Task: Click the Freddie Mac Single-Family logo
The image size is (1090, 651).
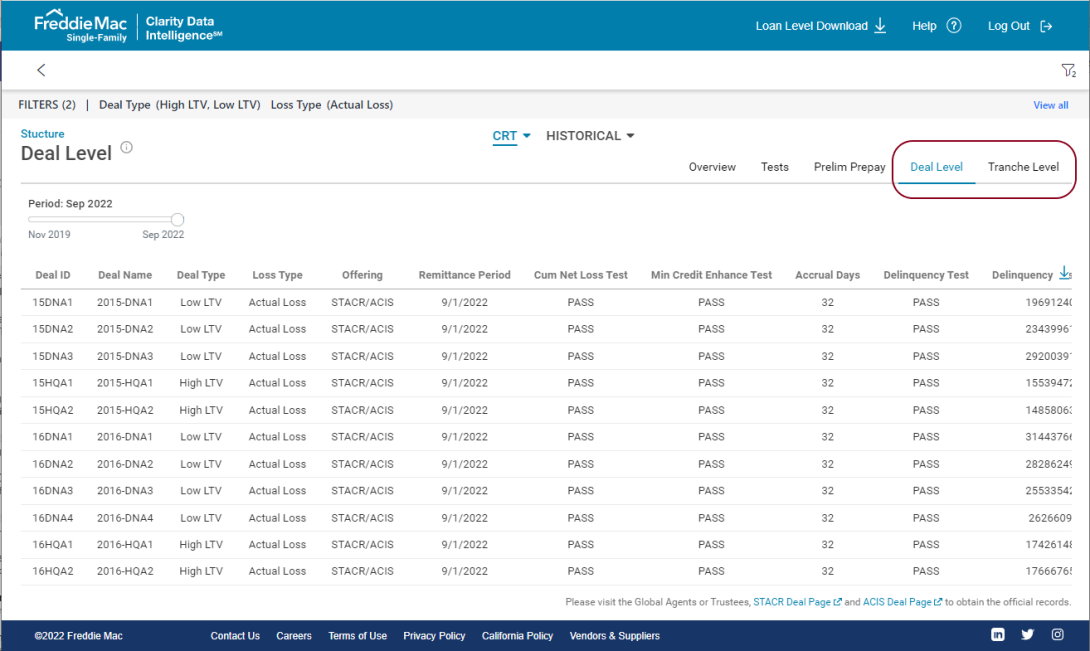Action: tap(81, 26)
